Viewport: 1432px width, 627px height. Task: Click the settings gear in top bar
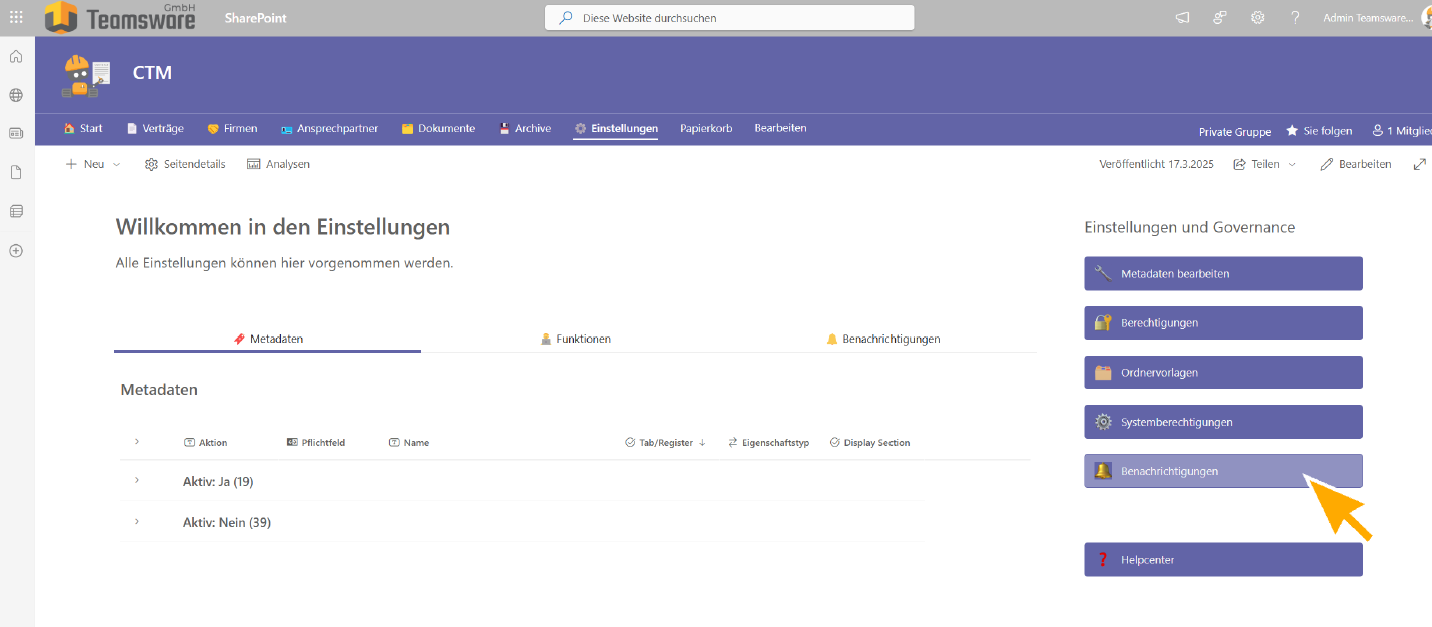coord(1258,18)
